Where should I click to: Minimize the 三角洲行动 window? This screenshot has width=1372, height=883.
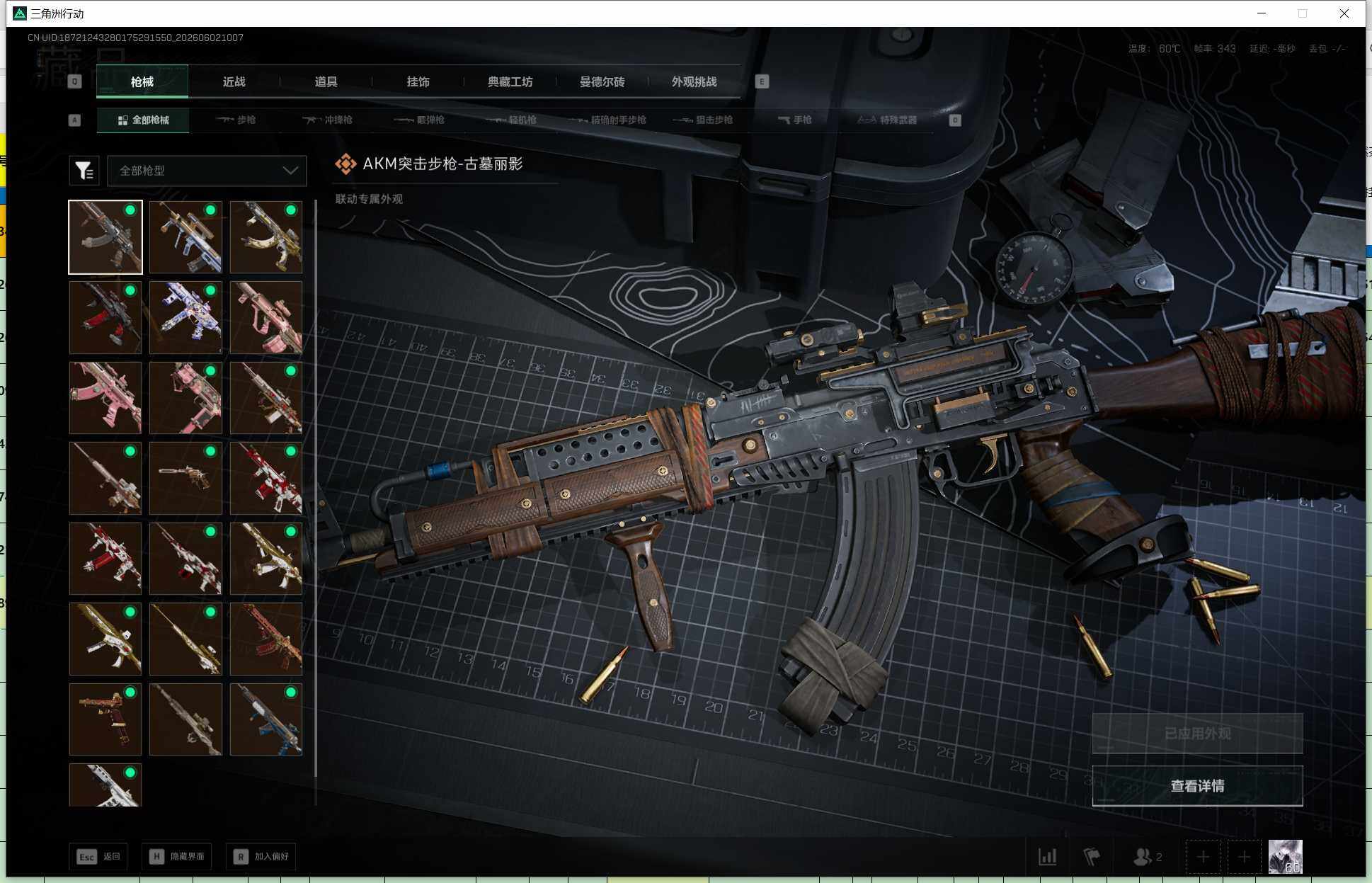click(1262, 13)
